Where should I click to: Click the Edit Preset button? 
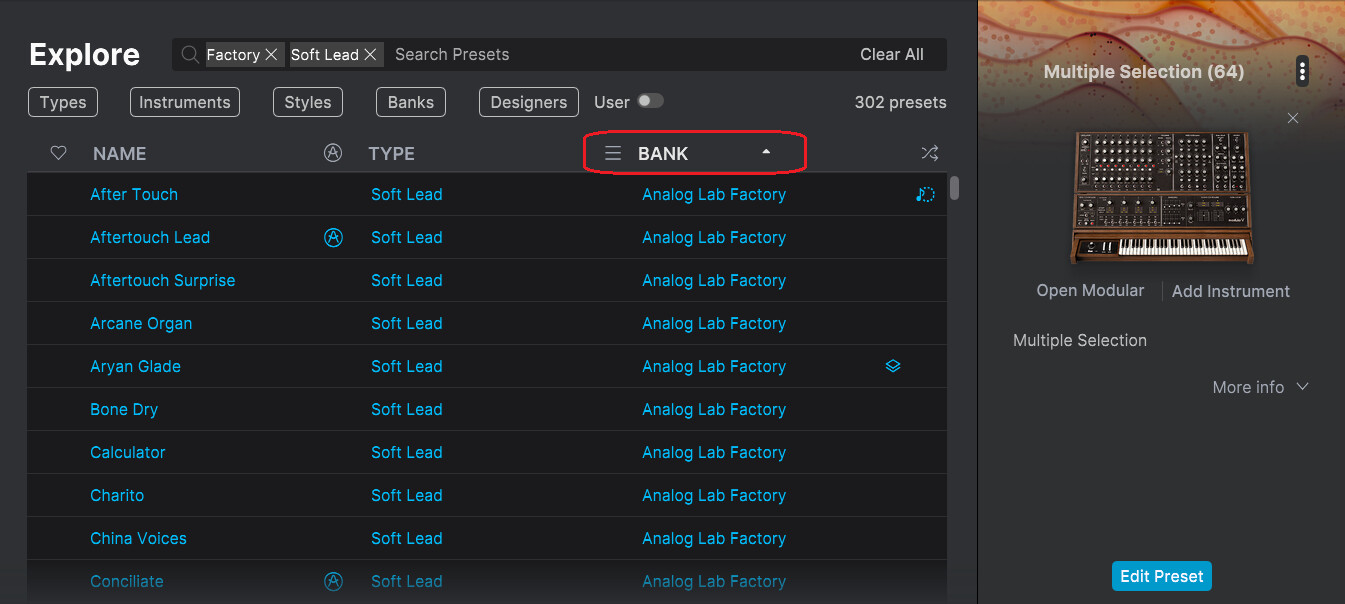tap(1162, 577)
